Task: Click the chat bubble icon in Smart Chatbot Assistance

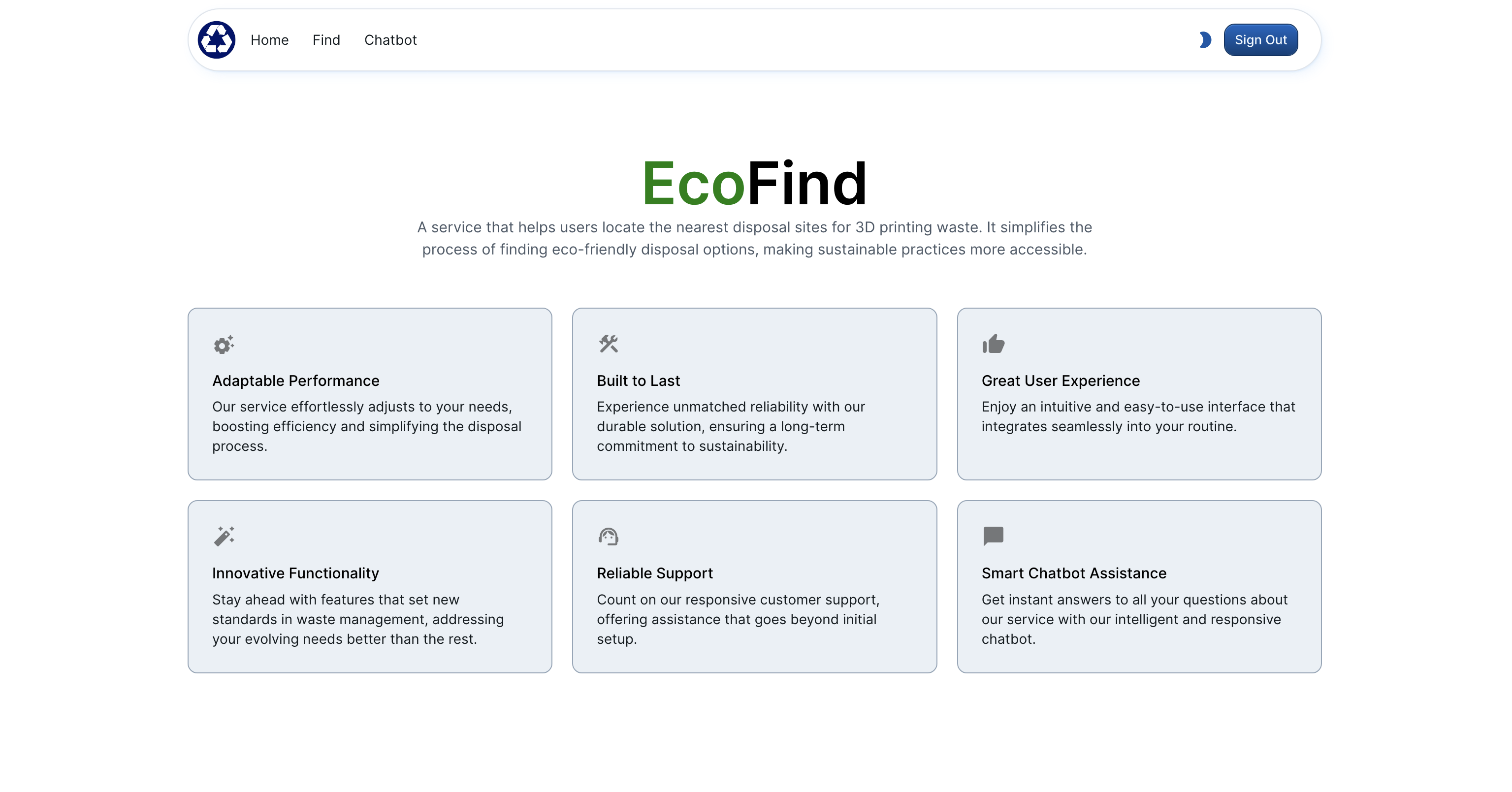Action: click(x=993, y=536)
